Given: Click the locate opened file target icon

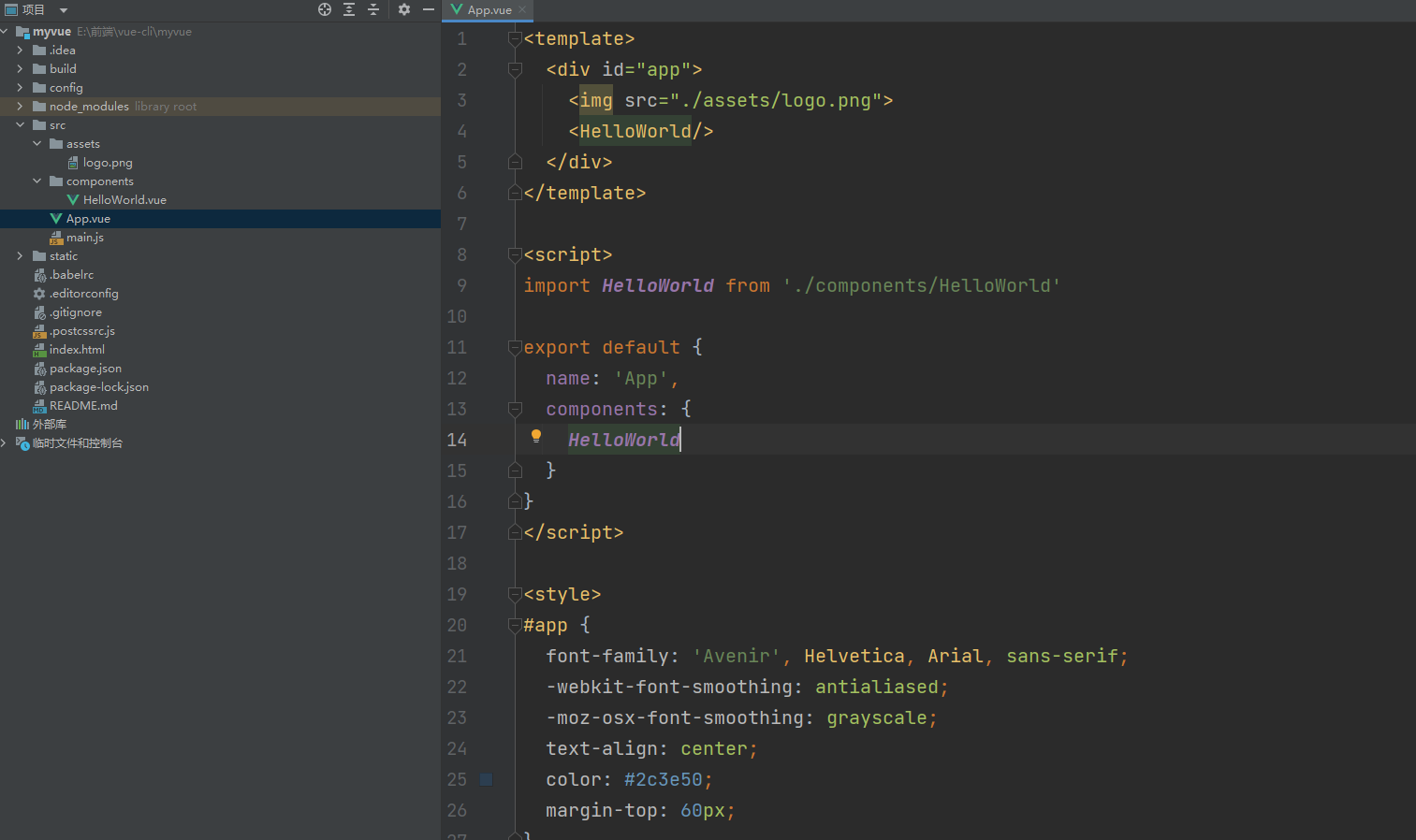Looking at the screenshot, I should coord(325,9).
